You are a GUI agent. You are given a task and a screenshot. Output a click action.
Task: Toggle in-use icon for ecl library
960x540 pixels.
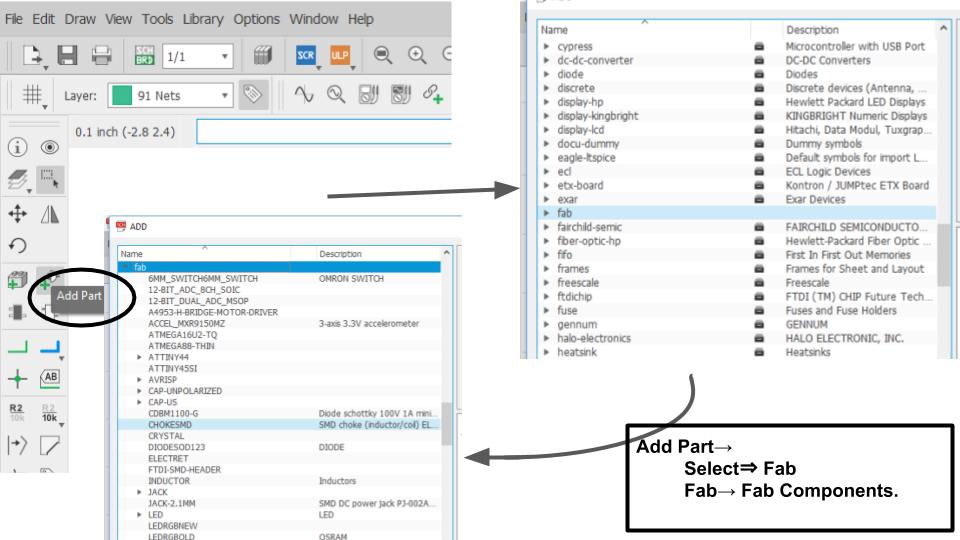759,171
